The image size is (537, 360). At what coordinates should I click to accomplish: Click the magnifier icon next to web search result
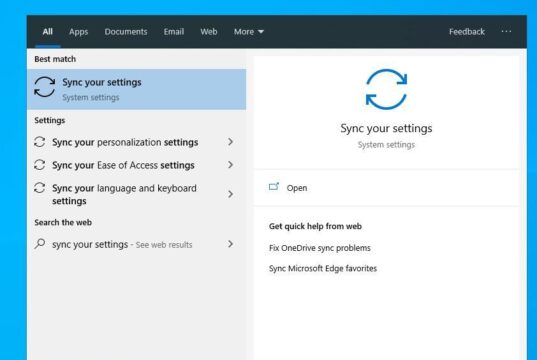pyautogui.click(x=40, y=244)
